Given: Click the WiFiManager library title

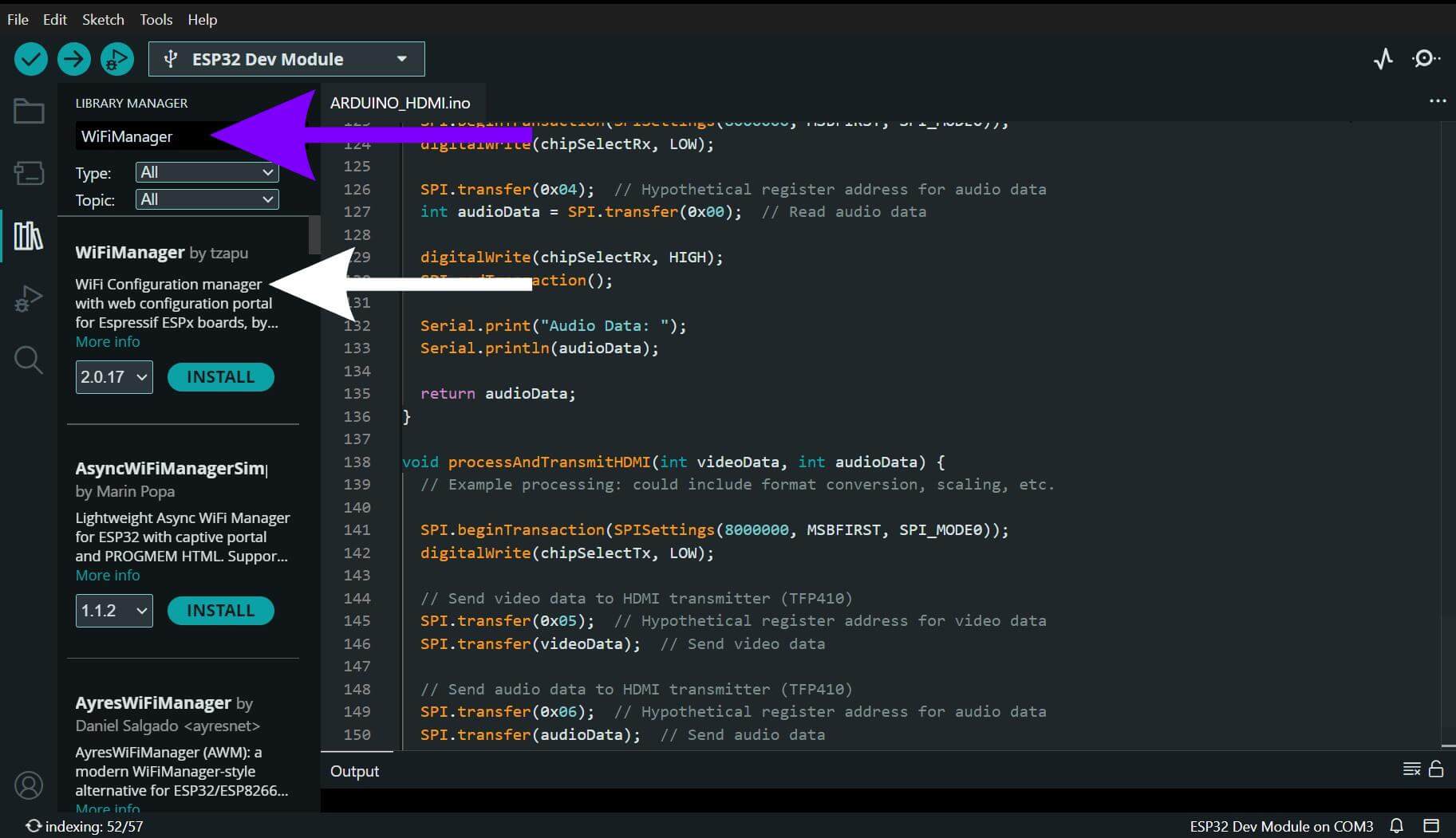Looking at the screenshot, I should tap(130, 253).
